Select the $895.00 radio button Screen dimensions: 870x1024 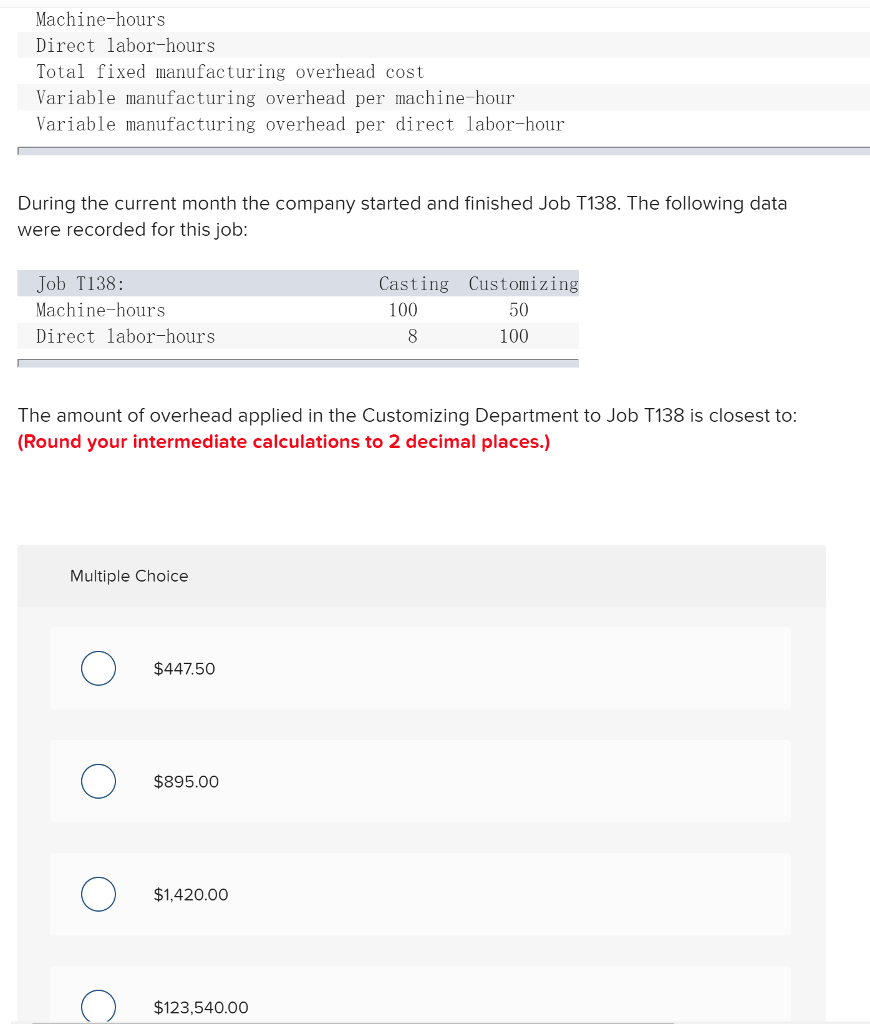tap(98, 781)
